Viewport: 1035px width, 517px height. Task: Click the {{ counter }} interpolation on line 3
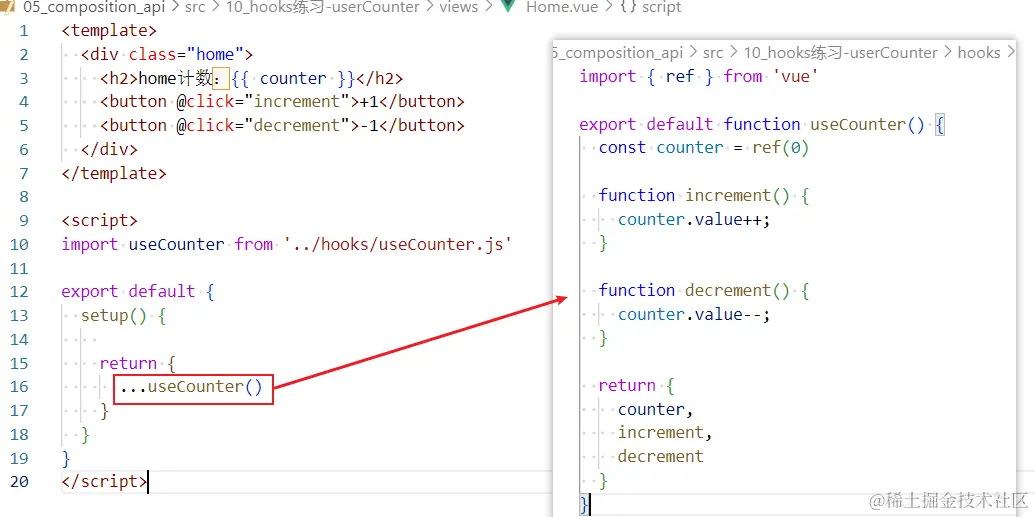(x=293, y=79)
